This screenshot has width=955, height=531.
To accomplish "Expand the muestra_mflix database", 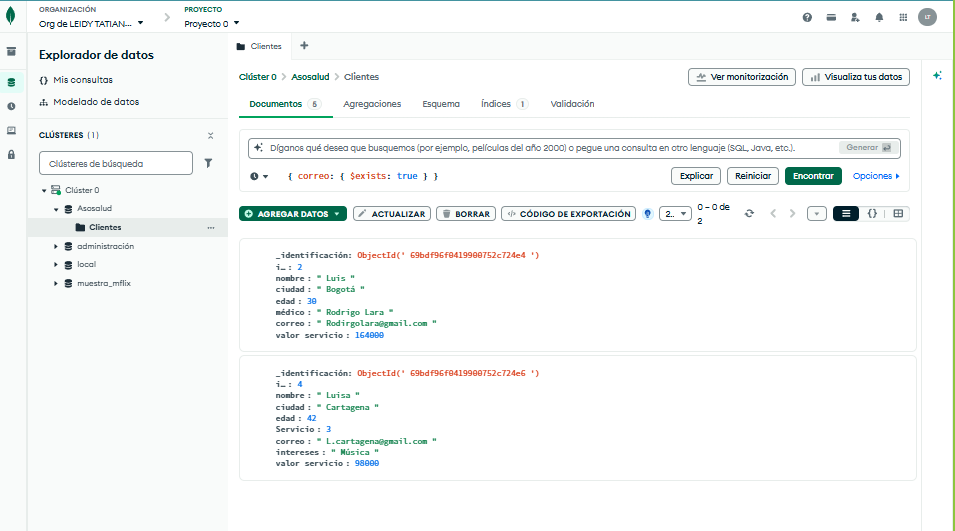I will point(56,283).
